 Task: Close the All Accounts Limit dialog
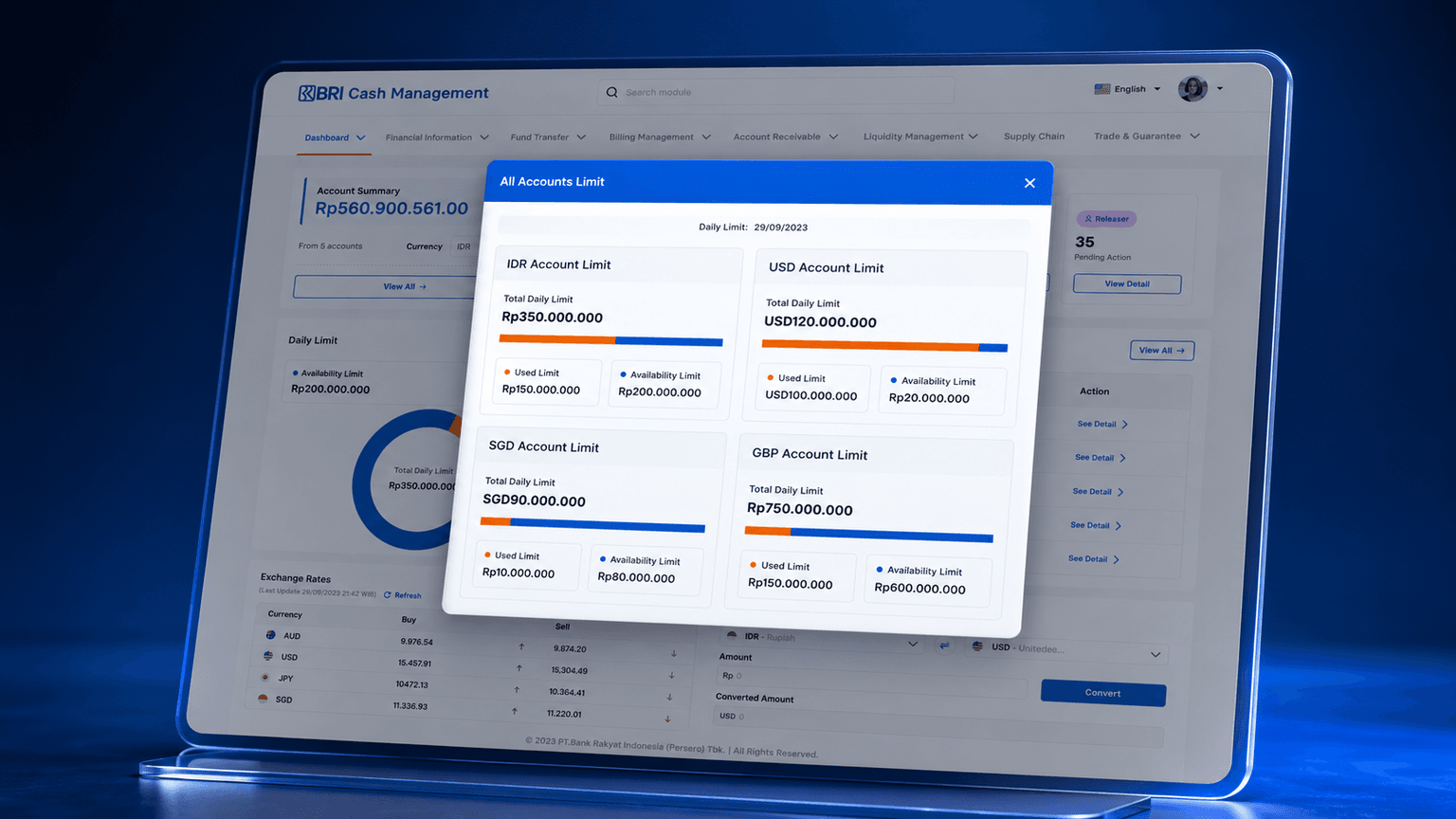tap(1029, 183)
